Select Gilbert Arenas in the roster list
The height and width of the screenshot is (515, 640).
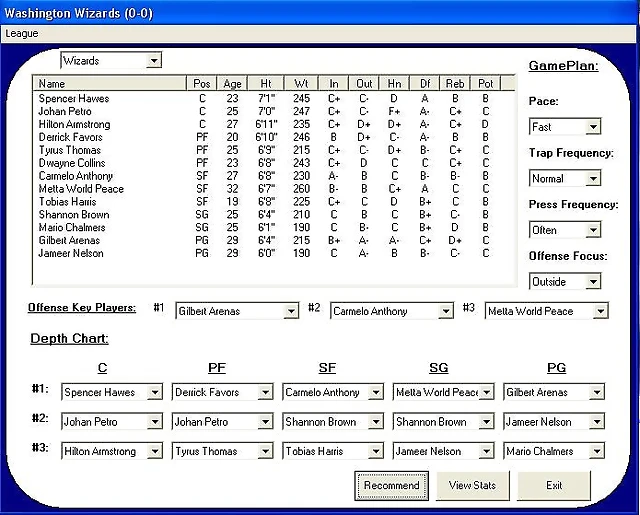tap(273, 240)
